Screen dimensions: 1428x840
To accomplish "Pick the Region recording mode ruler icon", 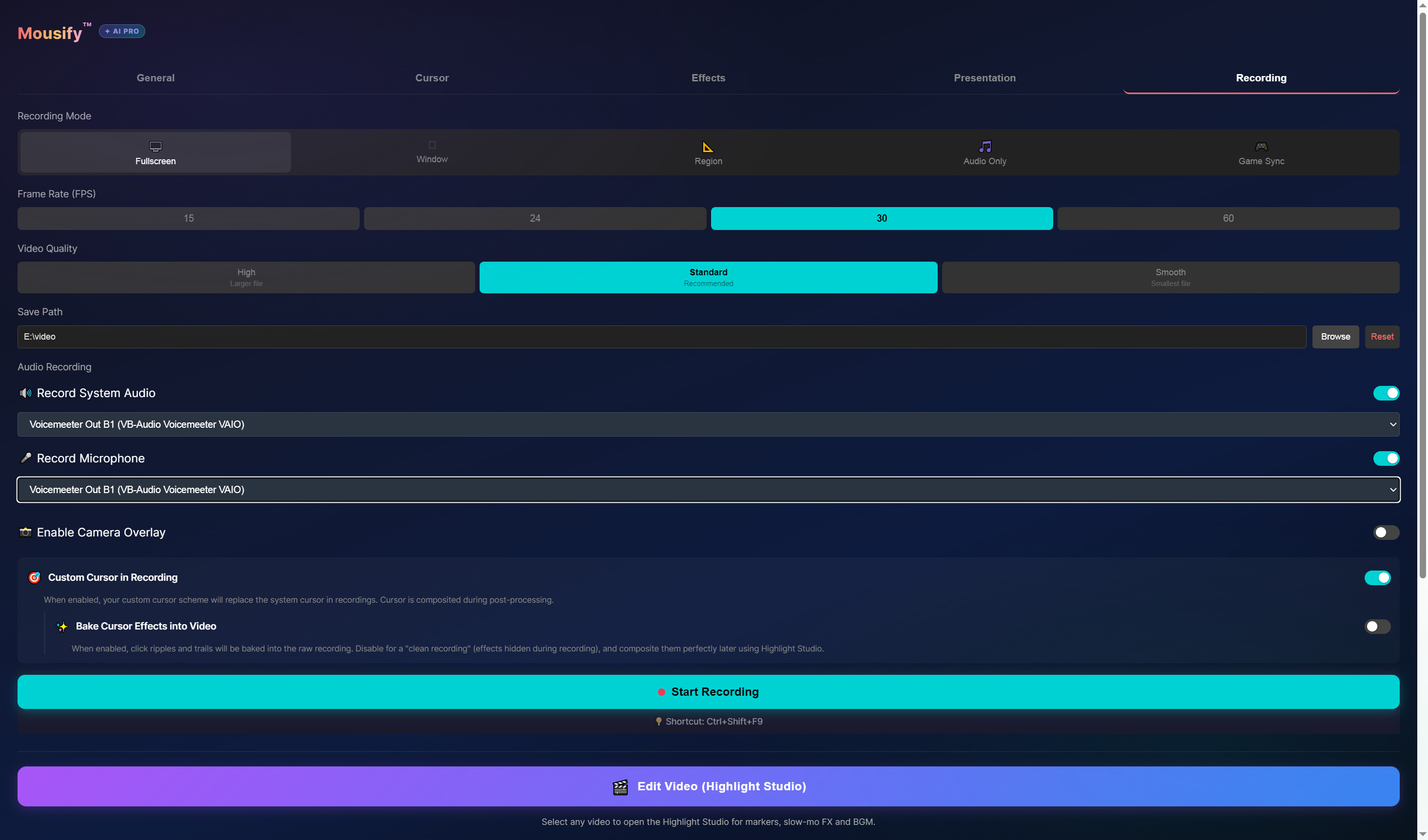I will (x=708, y=147).
